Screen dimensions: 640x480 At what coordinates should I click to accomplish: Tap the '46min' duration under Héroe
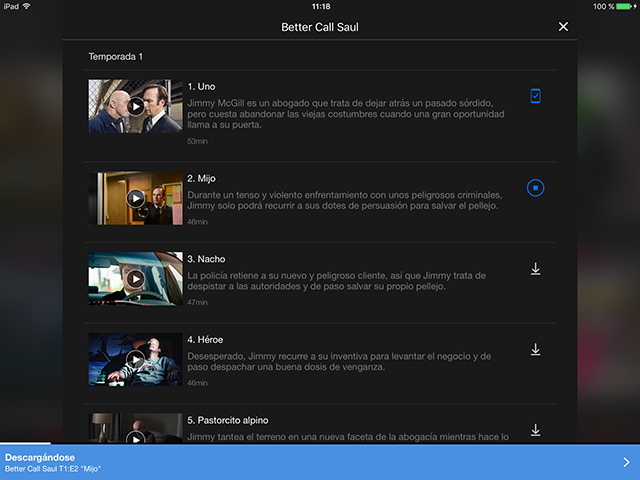pyautogui.click(x=198, y=383)
